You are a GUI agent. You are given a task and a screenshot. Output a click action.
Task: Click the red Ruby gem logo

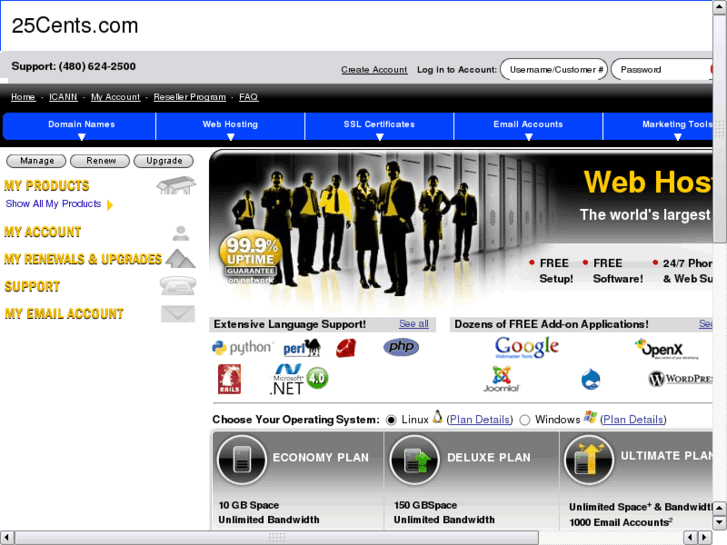tap(346, 348)
